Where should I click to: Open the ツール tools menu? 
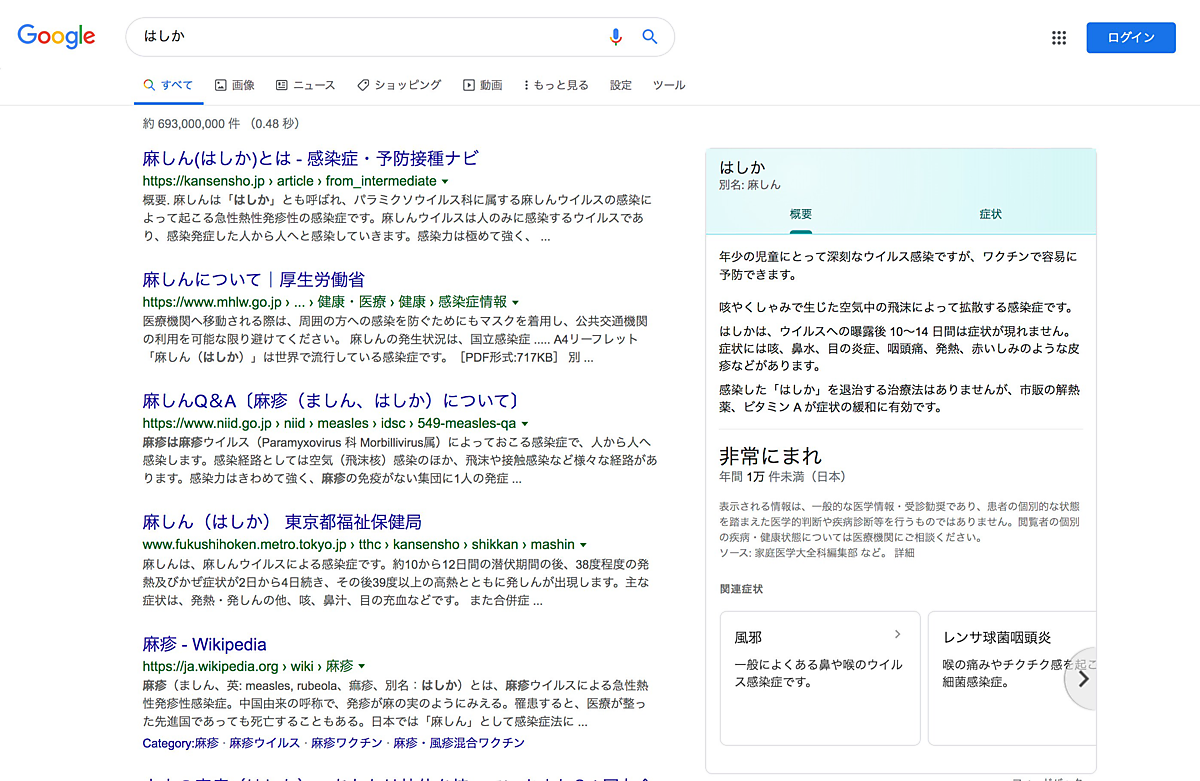pyautogui.click(x=669, y=86)
